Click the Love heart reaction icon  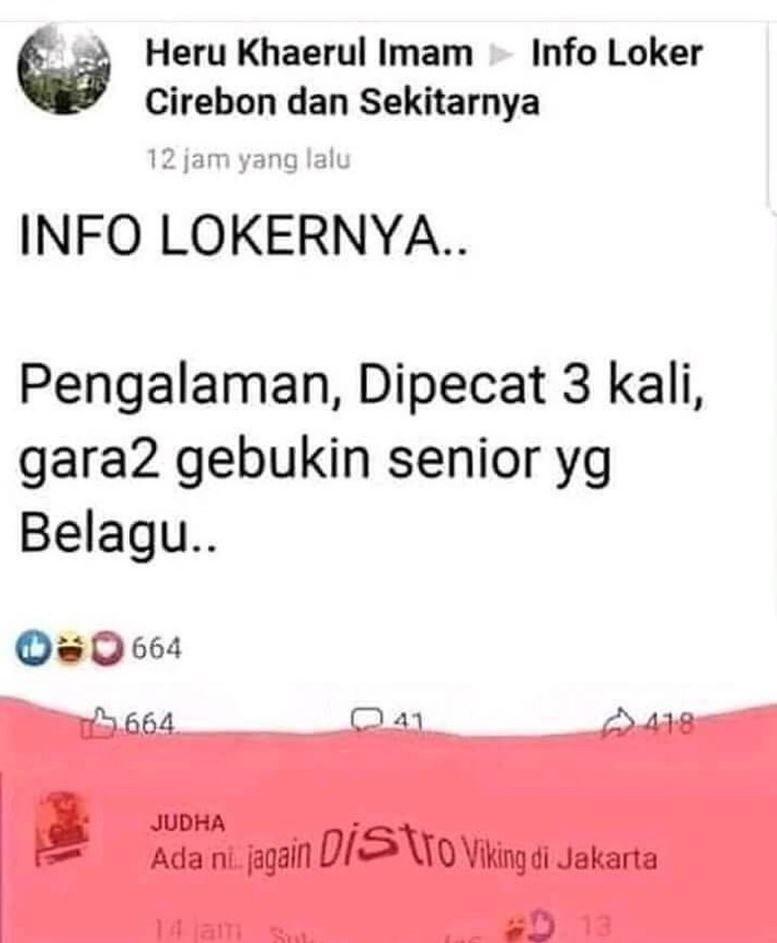point(107,649)
